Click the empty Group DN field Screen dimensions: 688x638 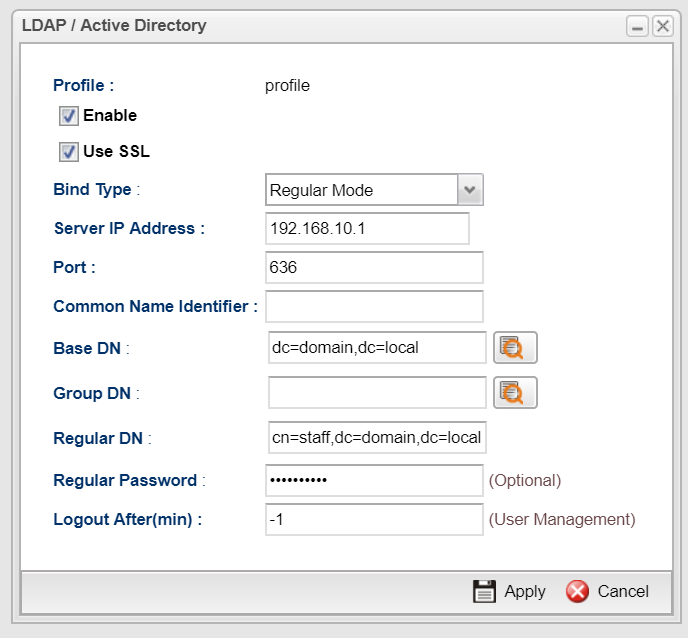377,393
